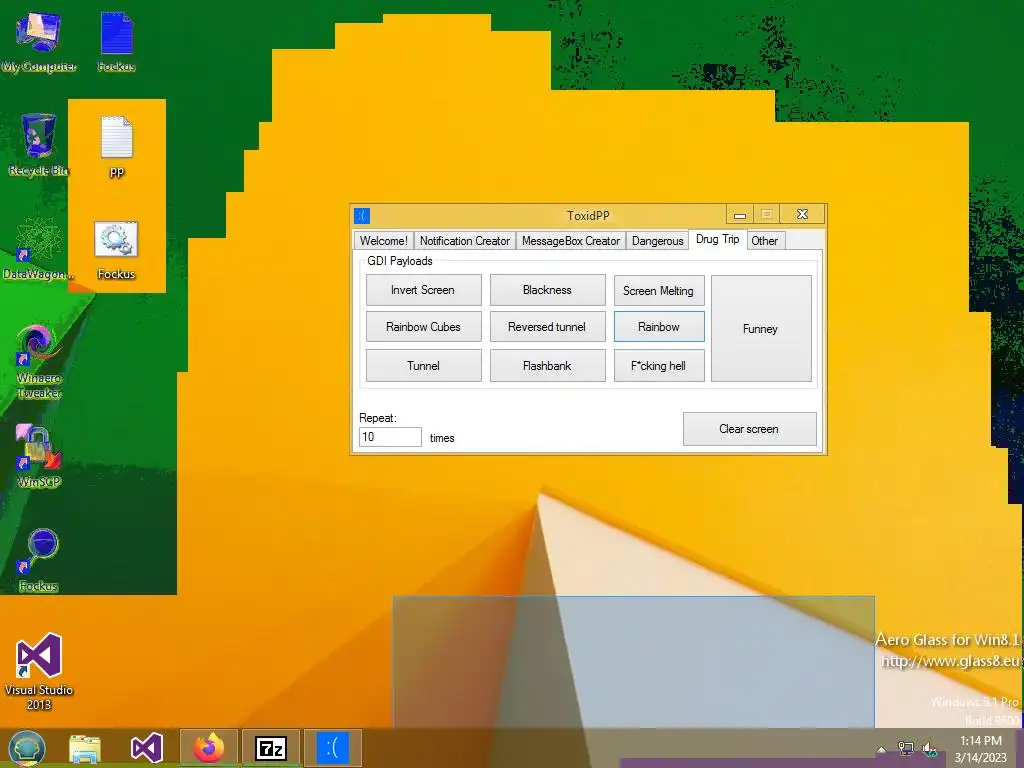
Task: Activate the ToxidPP sad-face taskbar button
Action: tap(333, 748)
